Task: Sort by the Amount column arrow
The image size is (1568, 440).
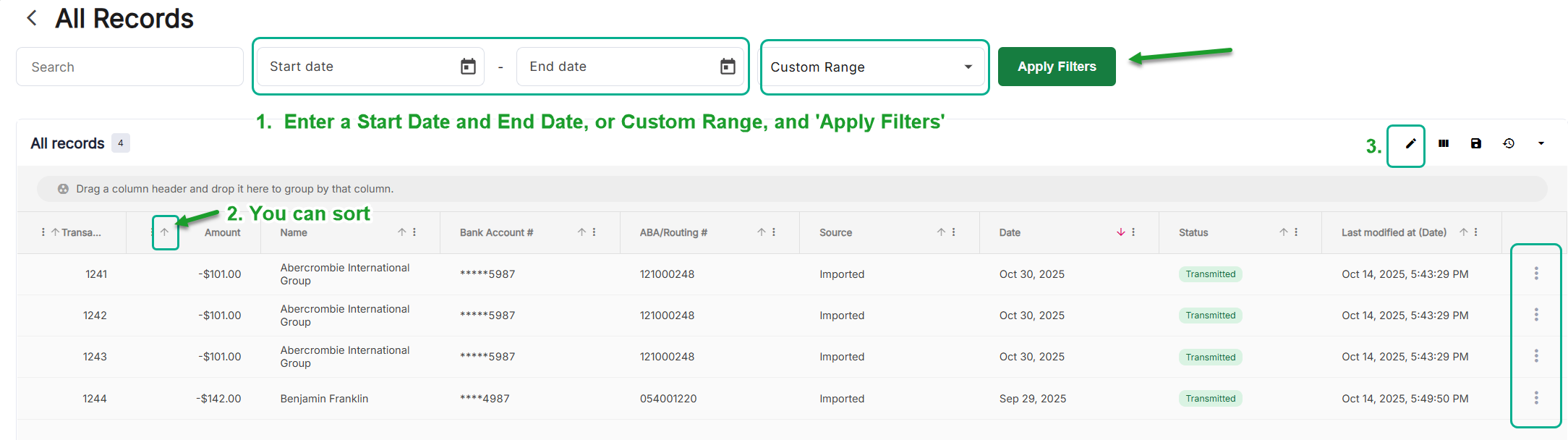Action: tap(165, 232)
